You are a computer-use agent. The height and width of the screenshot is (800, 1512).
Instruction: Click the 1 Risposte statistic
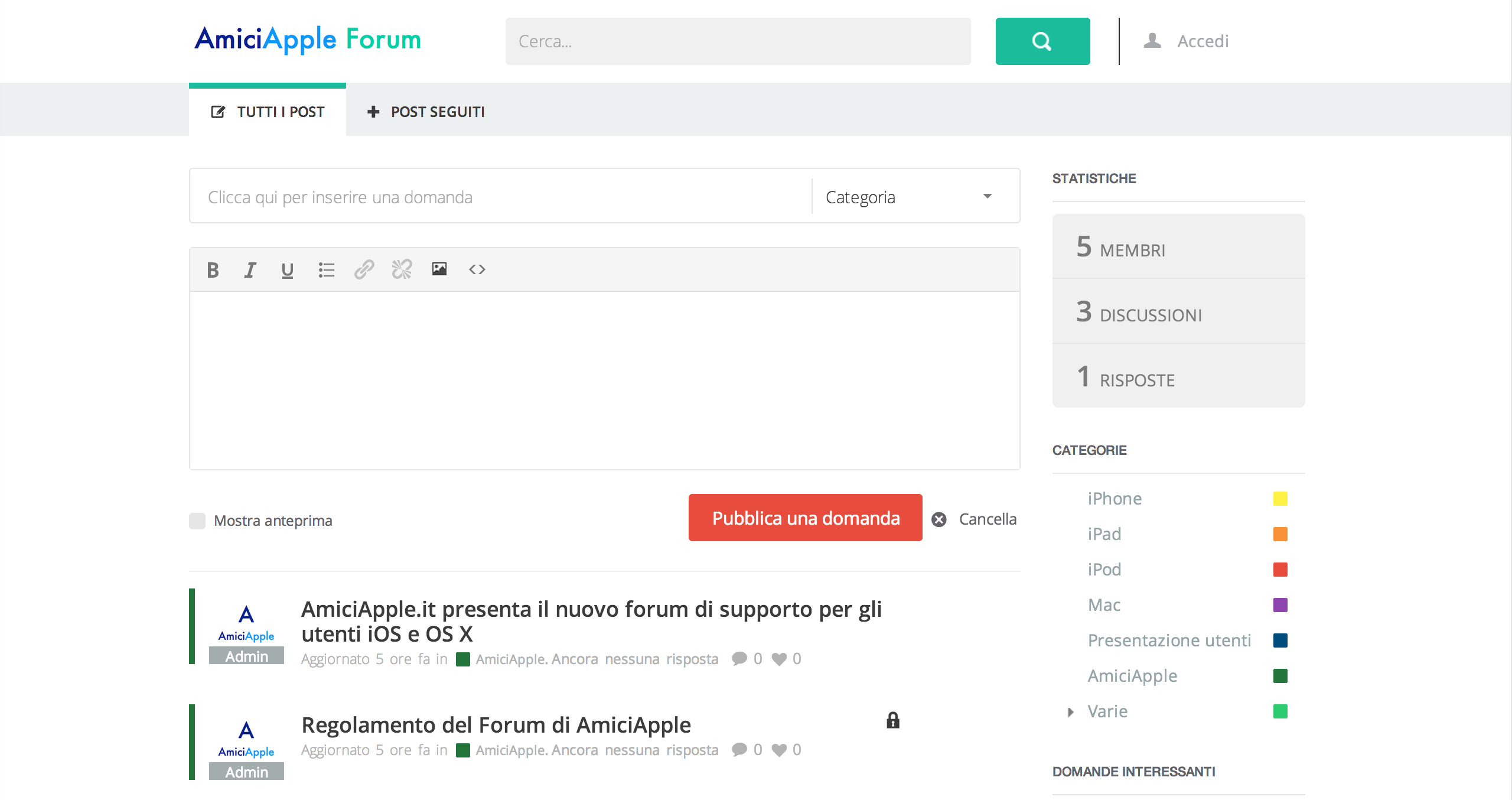[x=1179, y=376]
